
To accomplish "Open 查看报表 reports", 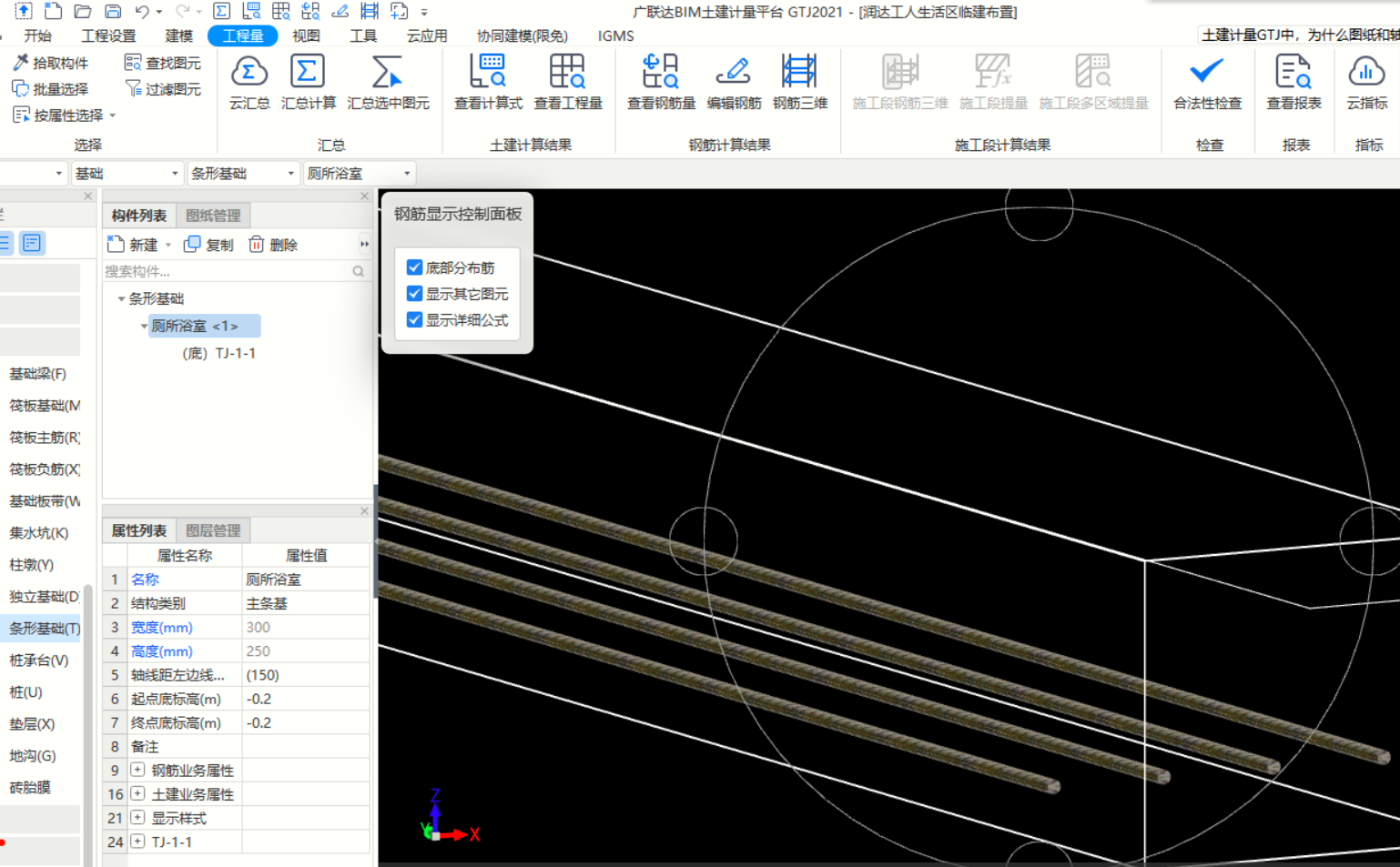I will (x=1293, y=82).
